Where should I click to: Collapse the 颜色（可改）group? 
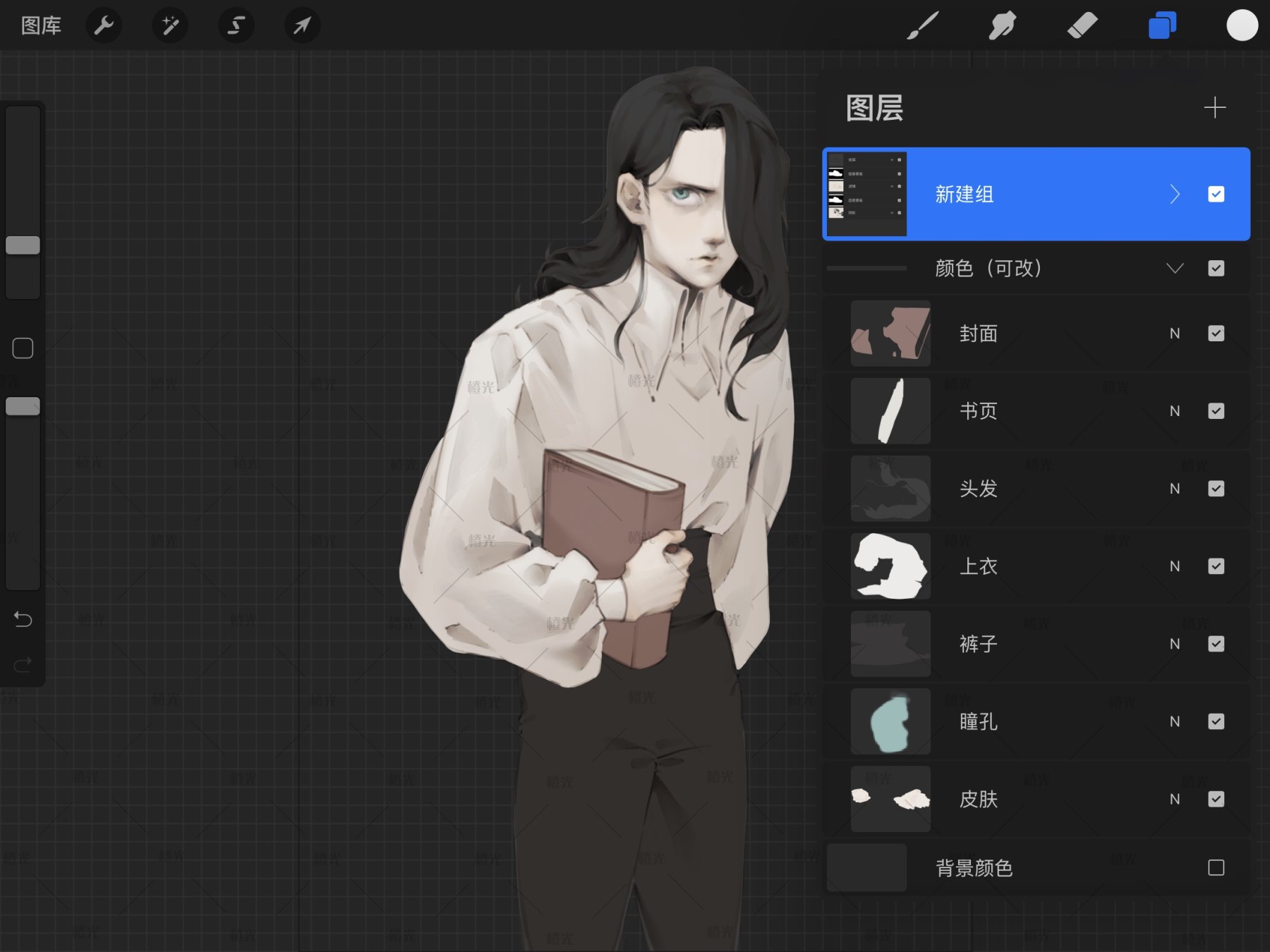coord(1175,268)
